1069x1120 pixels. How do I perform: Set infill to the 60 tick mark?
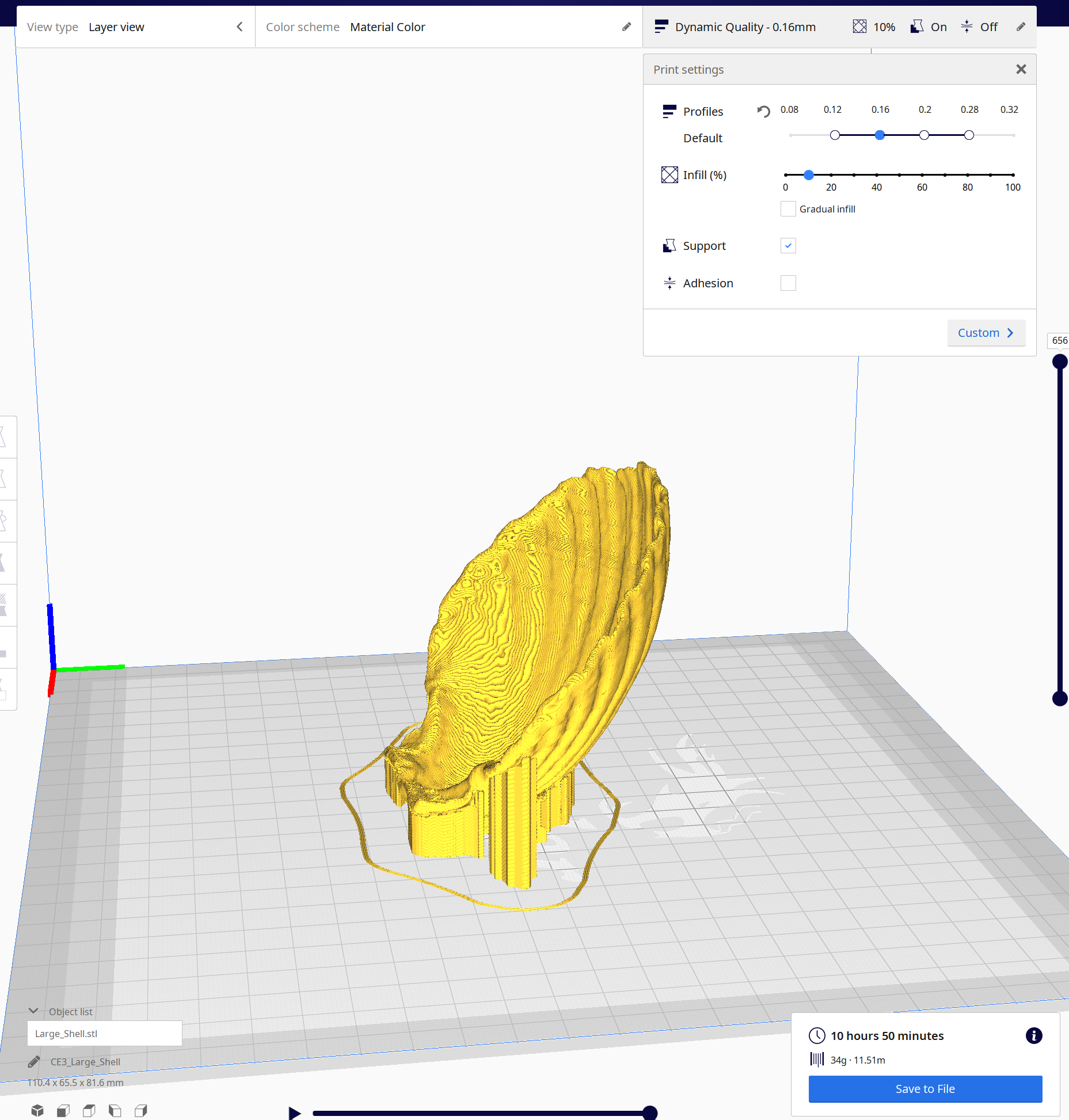[922, 174]
